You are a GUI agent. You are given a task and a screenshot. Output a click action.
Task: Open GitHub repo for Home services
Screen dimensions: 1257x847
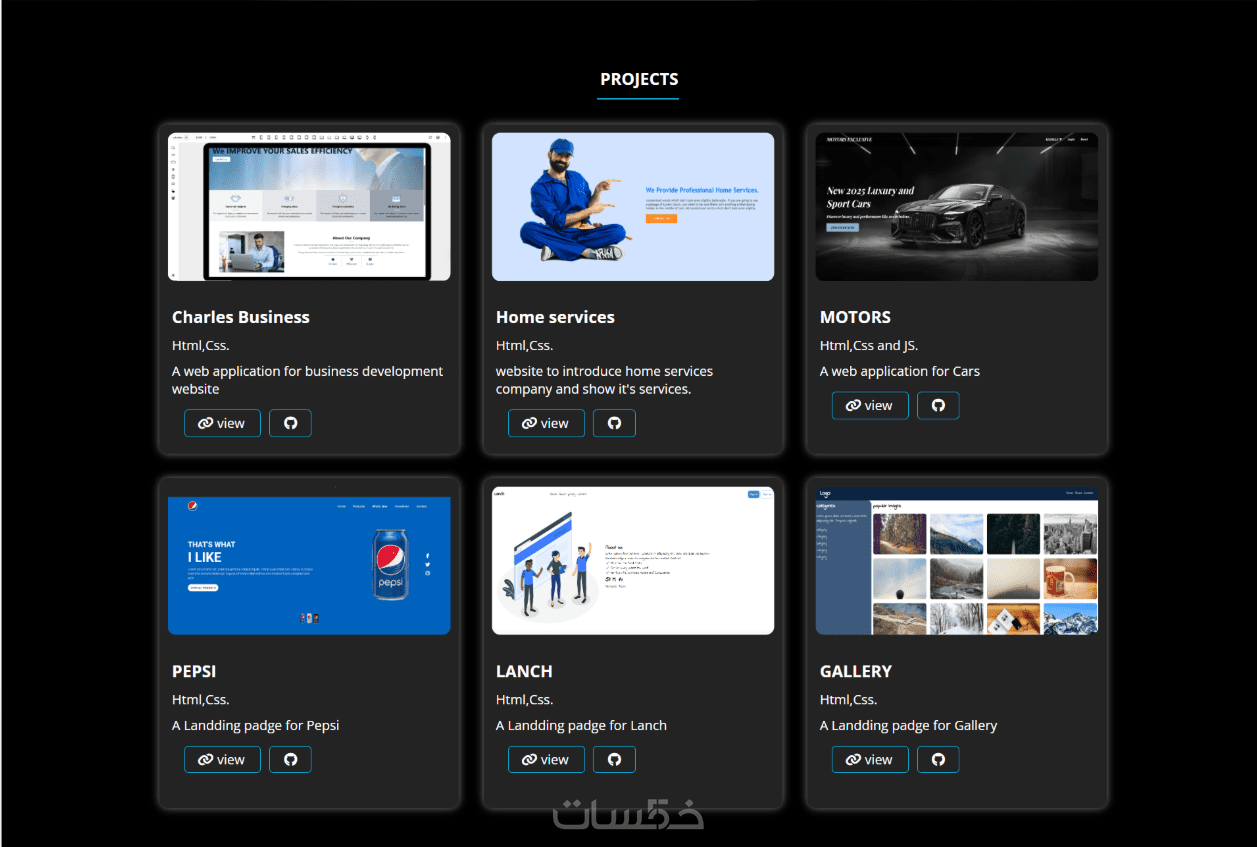coord(614,423)
